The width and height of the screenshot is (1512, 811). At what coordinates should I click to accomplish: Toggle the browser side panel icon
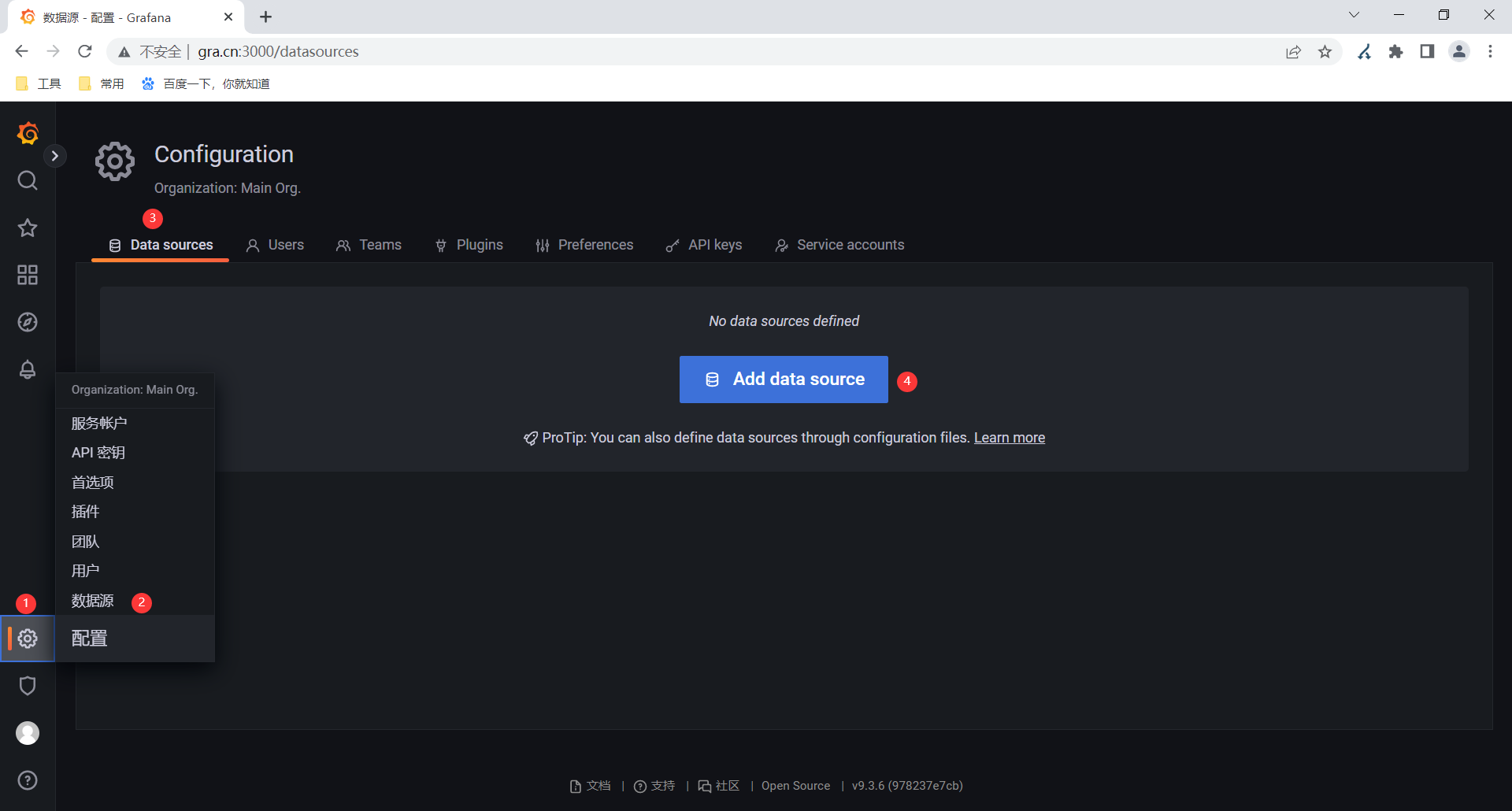pyautogui.click(x=1427, y=52)
